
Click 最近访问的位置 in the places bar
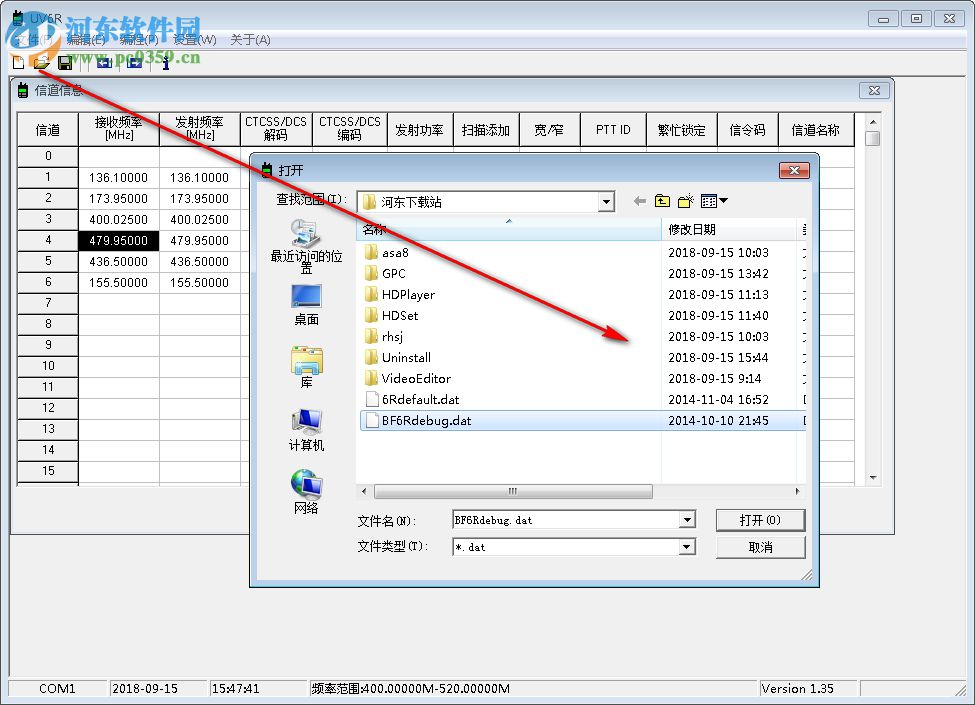pyautogui.click(x=306, y=247)
